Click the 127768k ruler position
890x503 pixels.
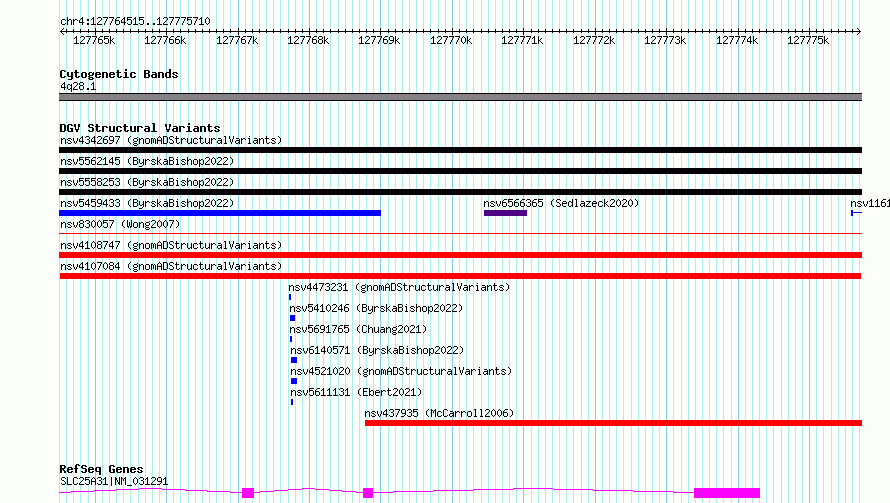308,40
